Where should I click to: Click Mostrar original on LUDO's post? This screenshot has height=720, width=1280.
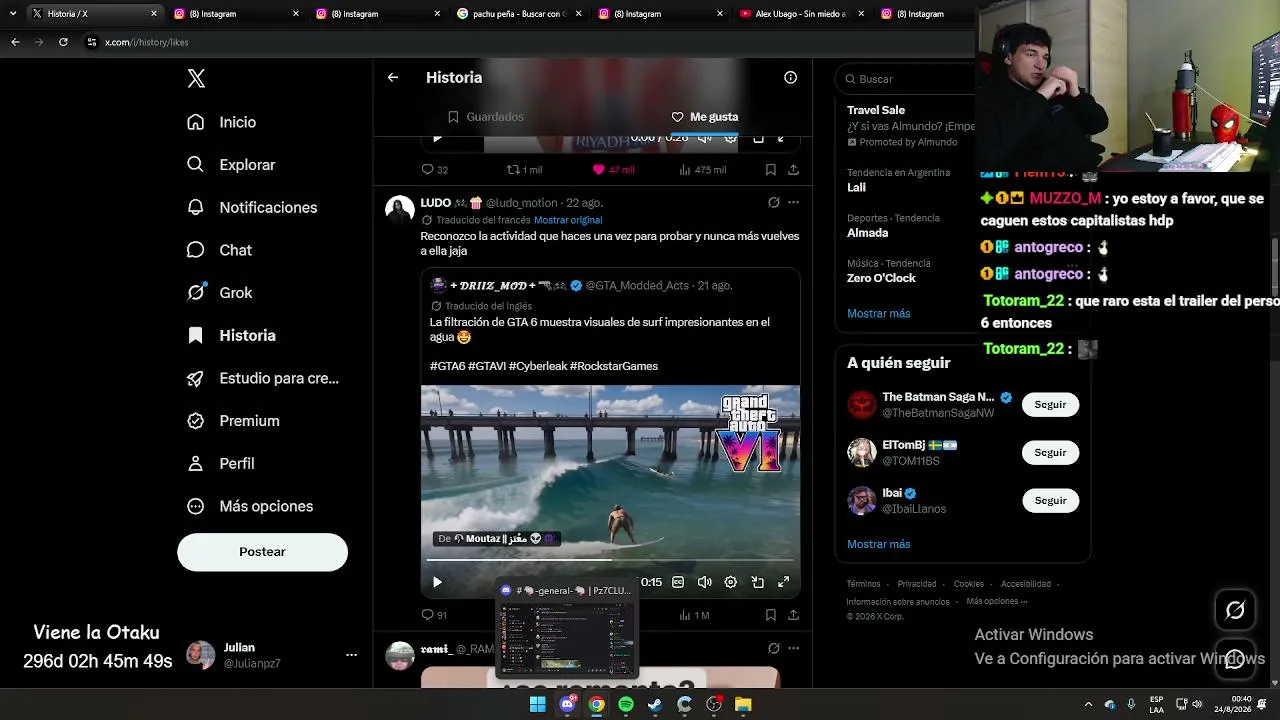568,220
